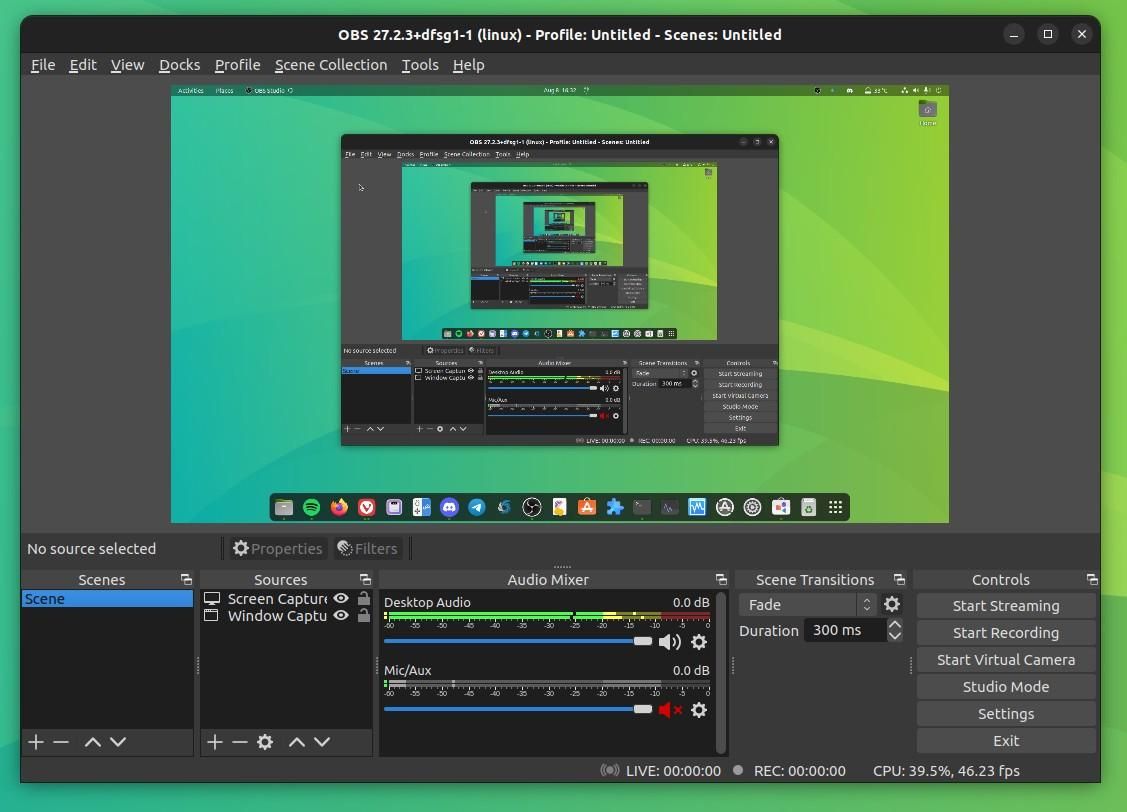This screenshot has height=812, width=1127.
Task: Click the Telegram icon in the previewed dock
Action: (477, 507)
